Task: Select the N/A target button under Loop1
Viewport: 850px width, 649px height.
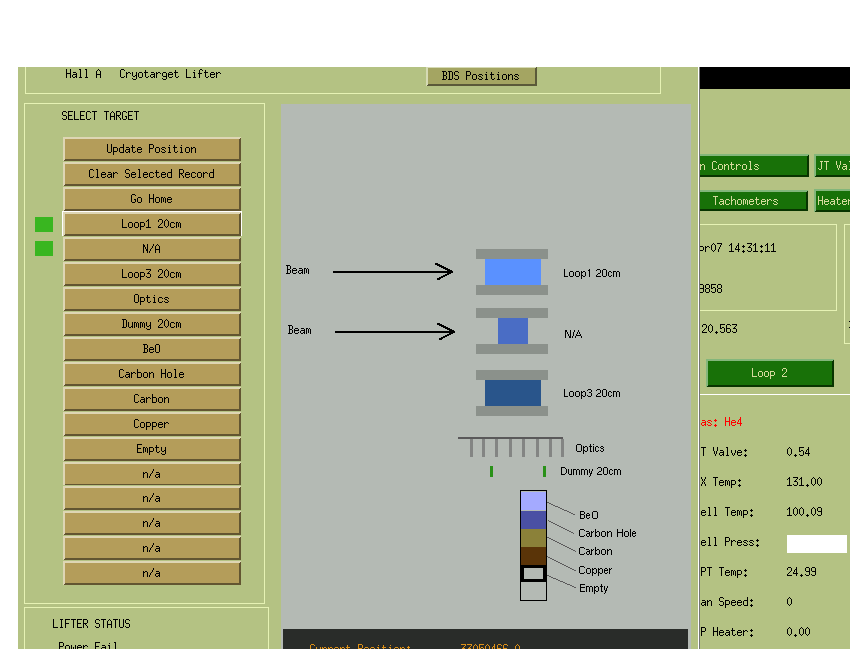Action: tap(152, 249)
